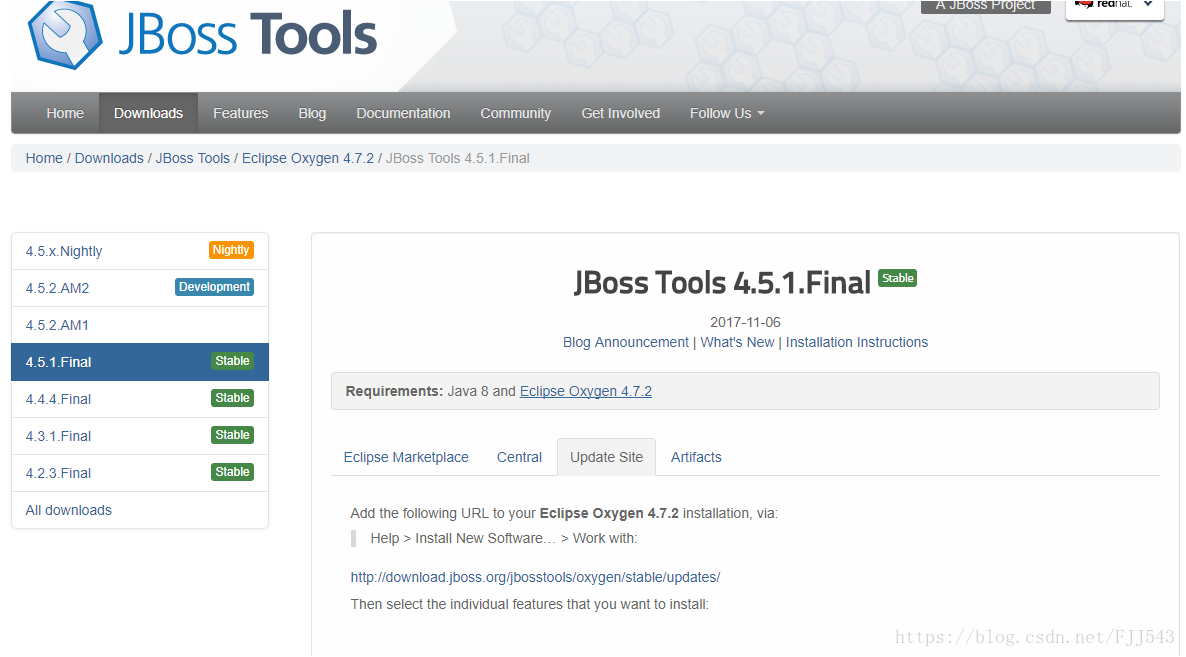Open Documentation in the navigation bar
Screen dimensions: 1186x657
click(x=403, y=113)
